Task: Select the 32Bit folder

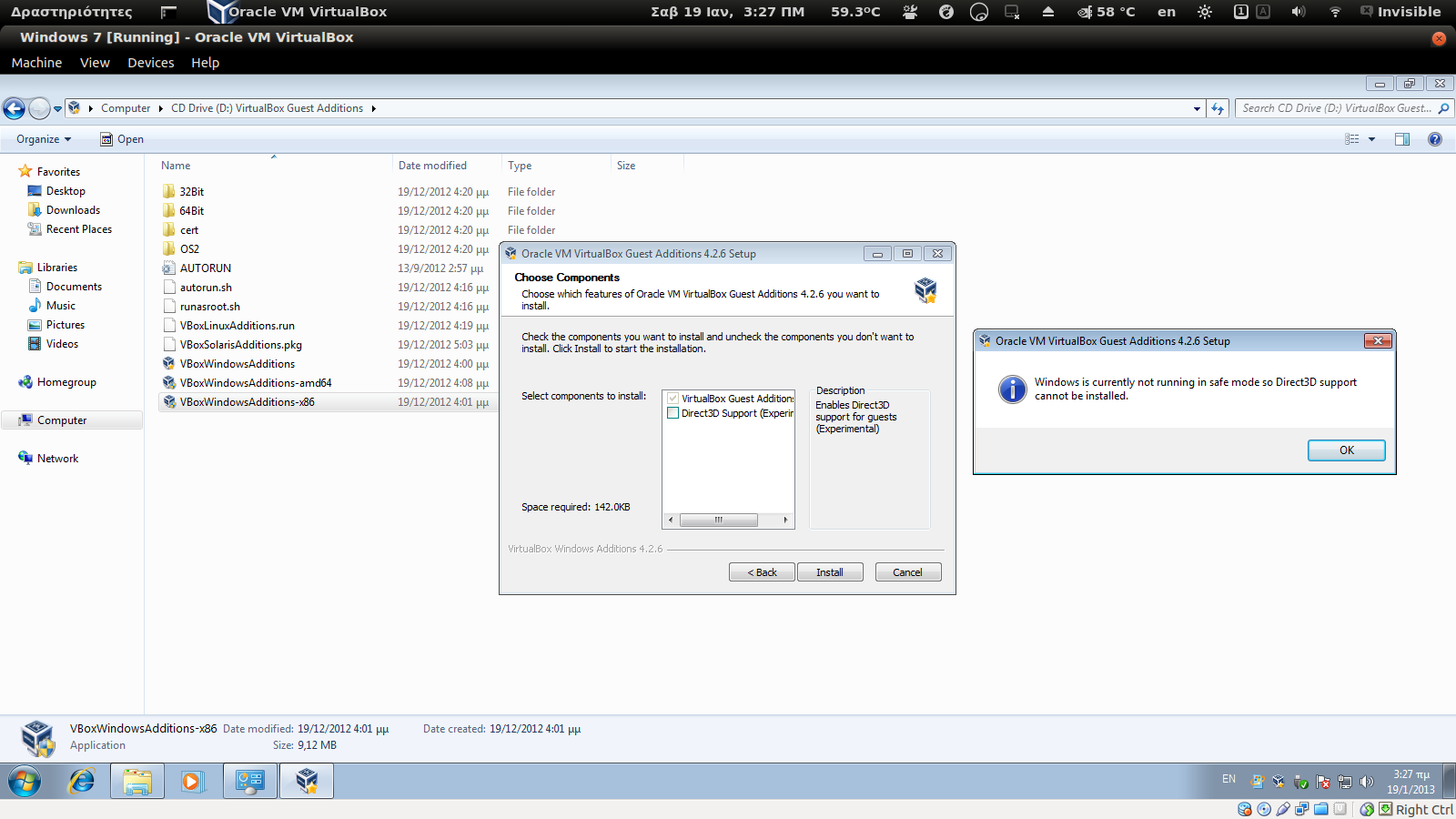Action: pyautogui.click(x=191, y=192)
